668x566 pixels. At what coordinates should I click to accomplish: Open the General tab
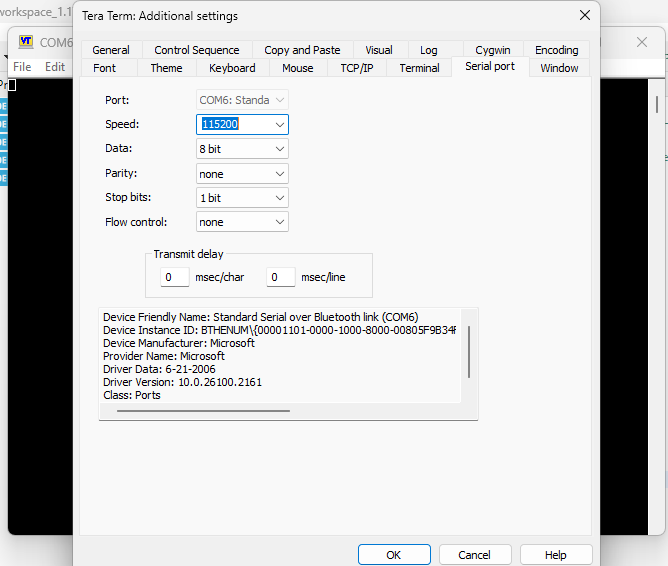click(x=111, y=50)
